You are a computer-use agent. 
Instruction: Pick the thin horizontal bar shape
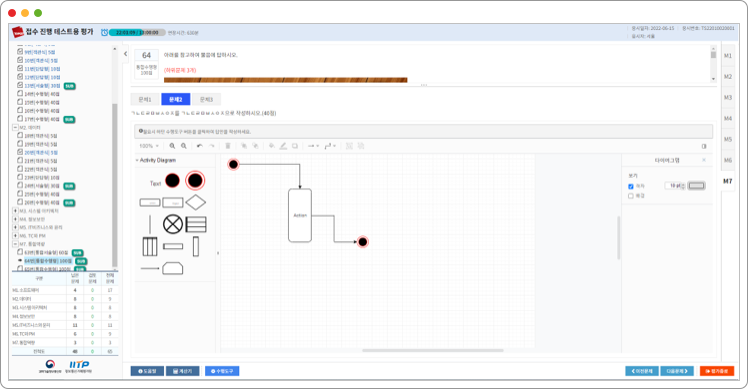(173, 246)
